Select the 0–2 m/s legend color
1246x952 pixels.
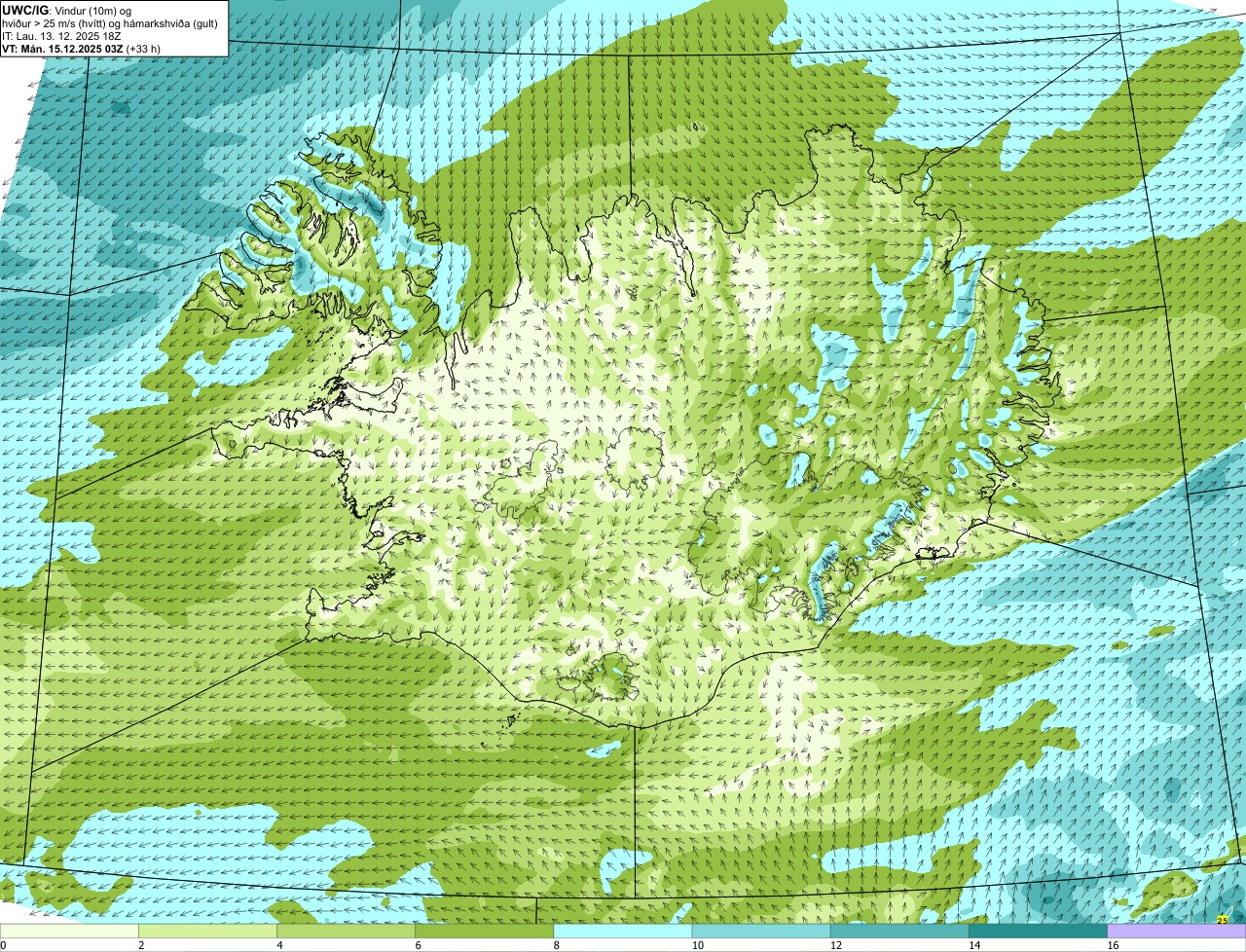(x=70, y=932)
